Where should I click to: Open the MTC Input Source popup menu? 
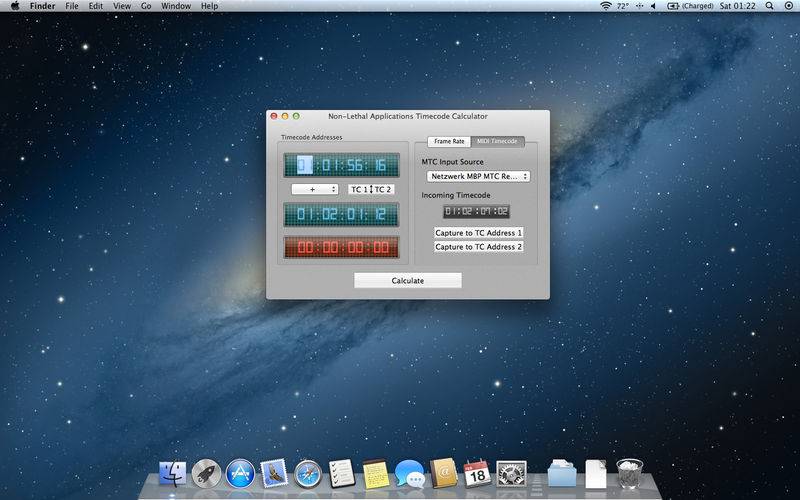click(478, 177)
